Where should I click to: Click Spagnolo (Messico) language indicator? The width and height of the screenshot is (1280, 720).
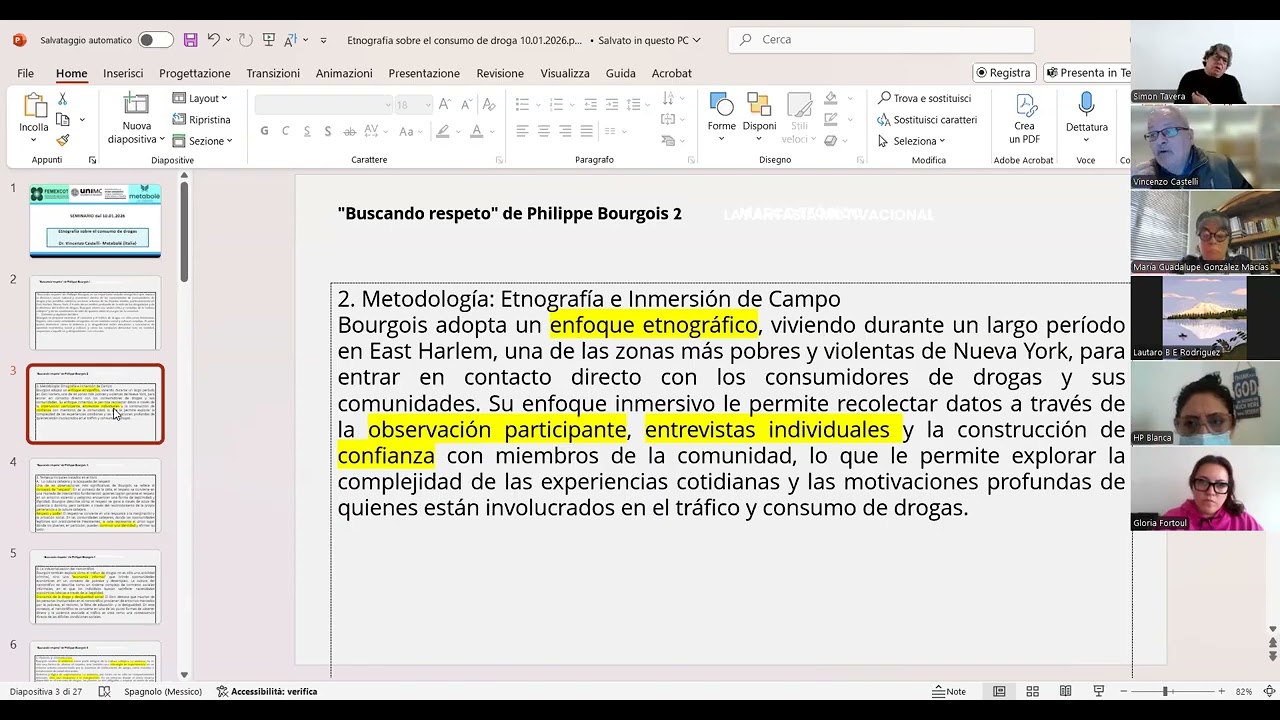(x=163, y=691)
